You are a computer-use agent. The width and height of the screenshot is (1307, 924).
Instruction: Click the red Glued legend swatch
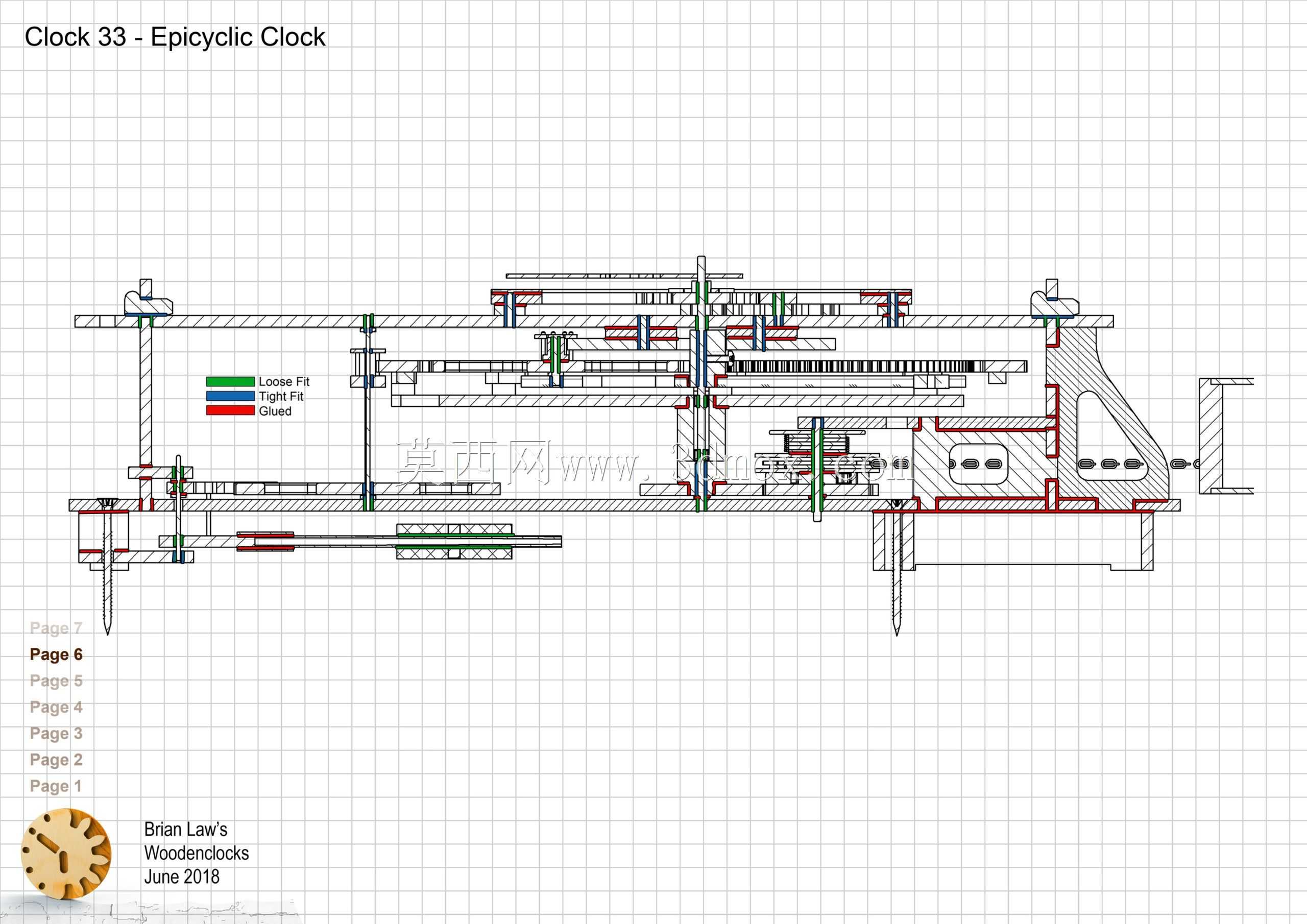point(230,410)
